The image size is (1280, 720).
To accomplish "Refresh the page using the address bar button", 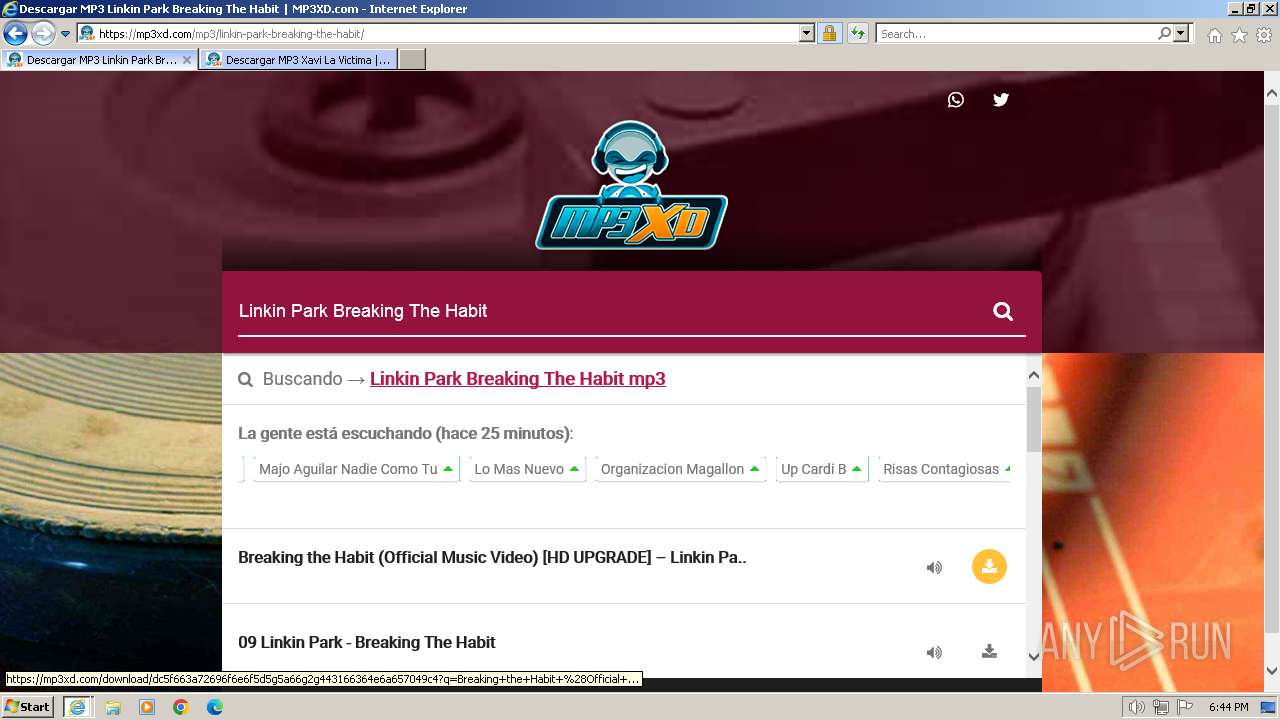I will click(857, 33).
